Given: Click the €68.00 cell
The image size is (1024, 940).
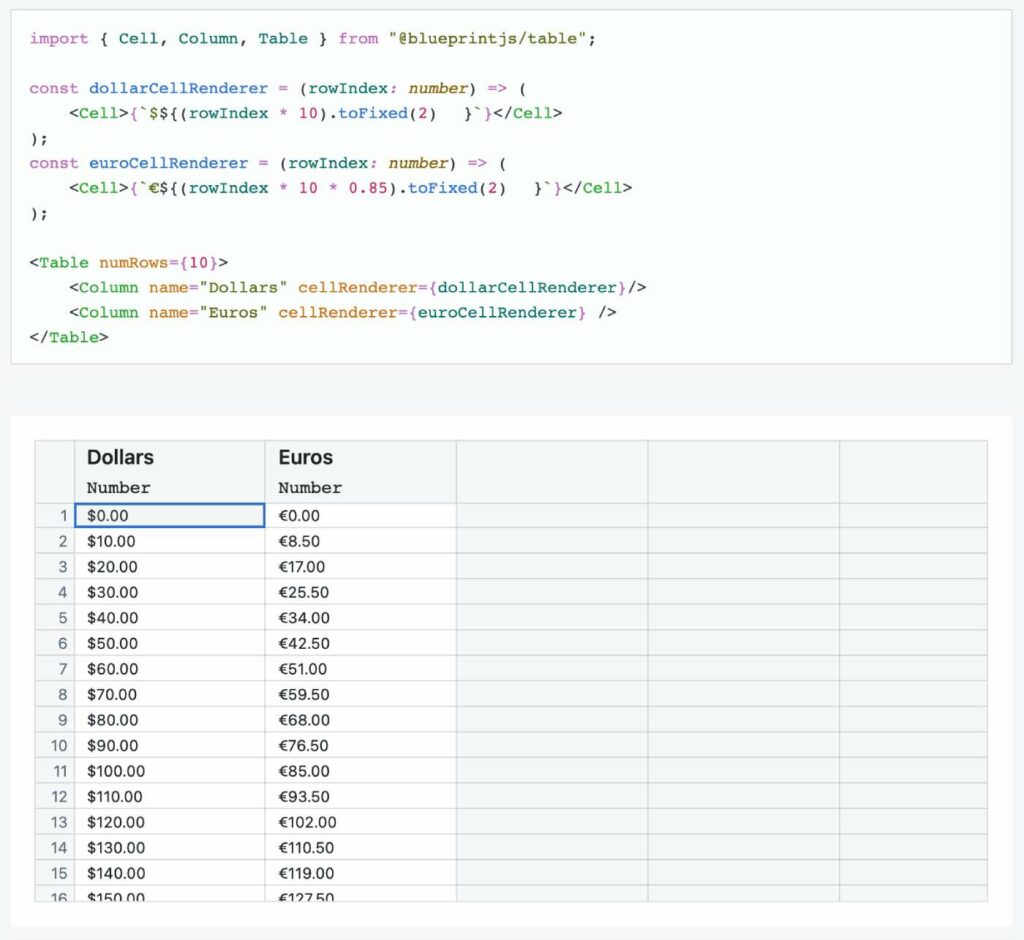Looking at the screenshot, I should click(360, 719).
